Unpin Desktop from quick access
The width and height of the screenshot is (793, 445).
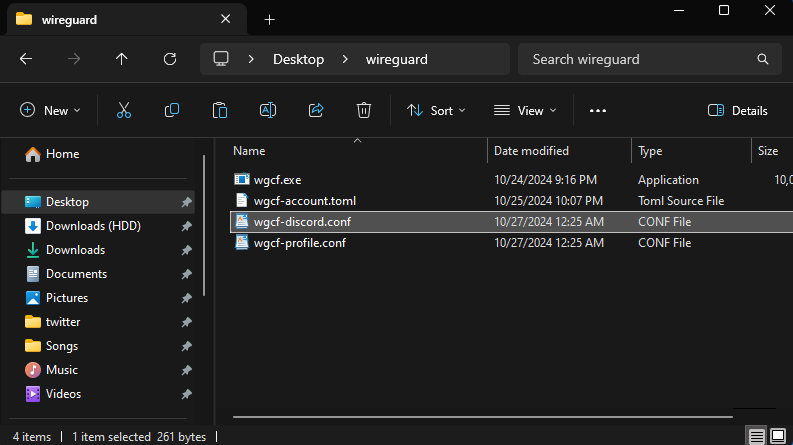coord(186,202)
